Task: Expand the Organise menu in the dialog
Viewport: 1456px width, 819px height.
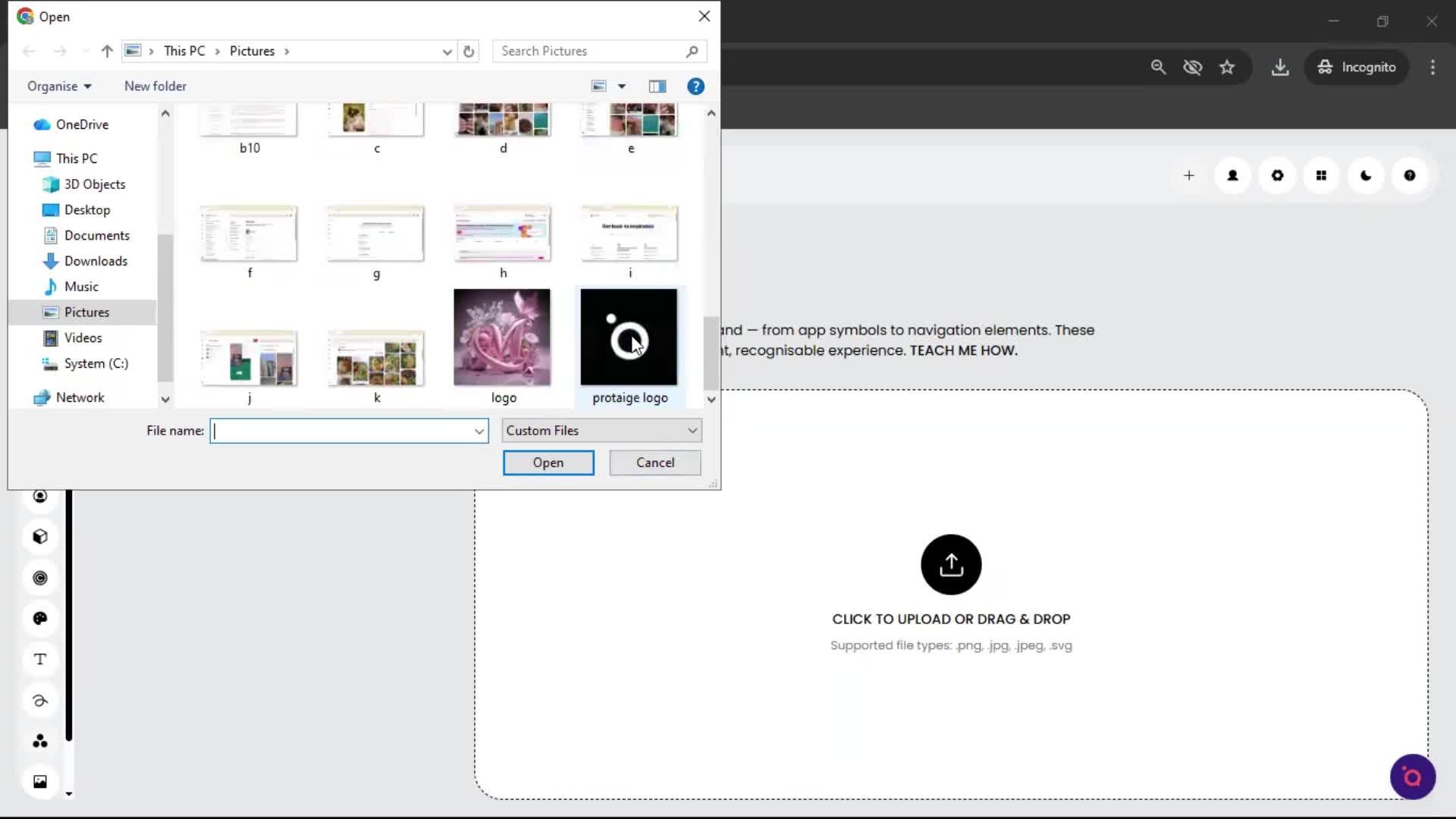Action: [58, 86]
